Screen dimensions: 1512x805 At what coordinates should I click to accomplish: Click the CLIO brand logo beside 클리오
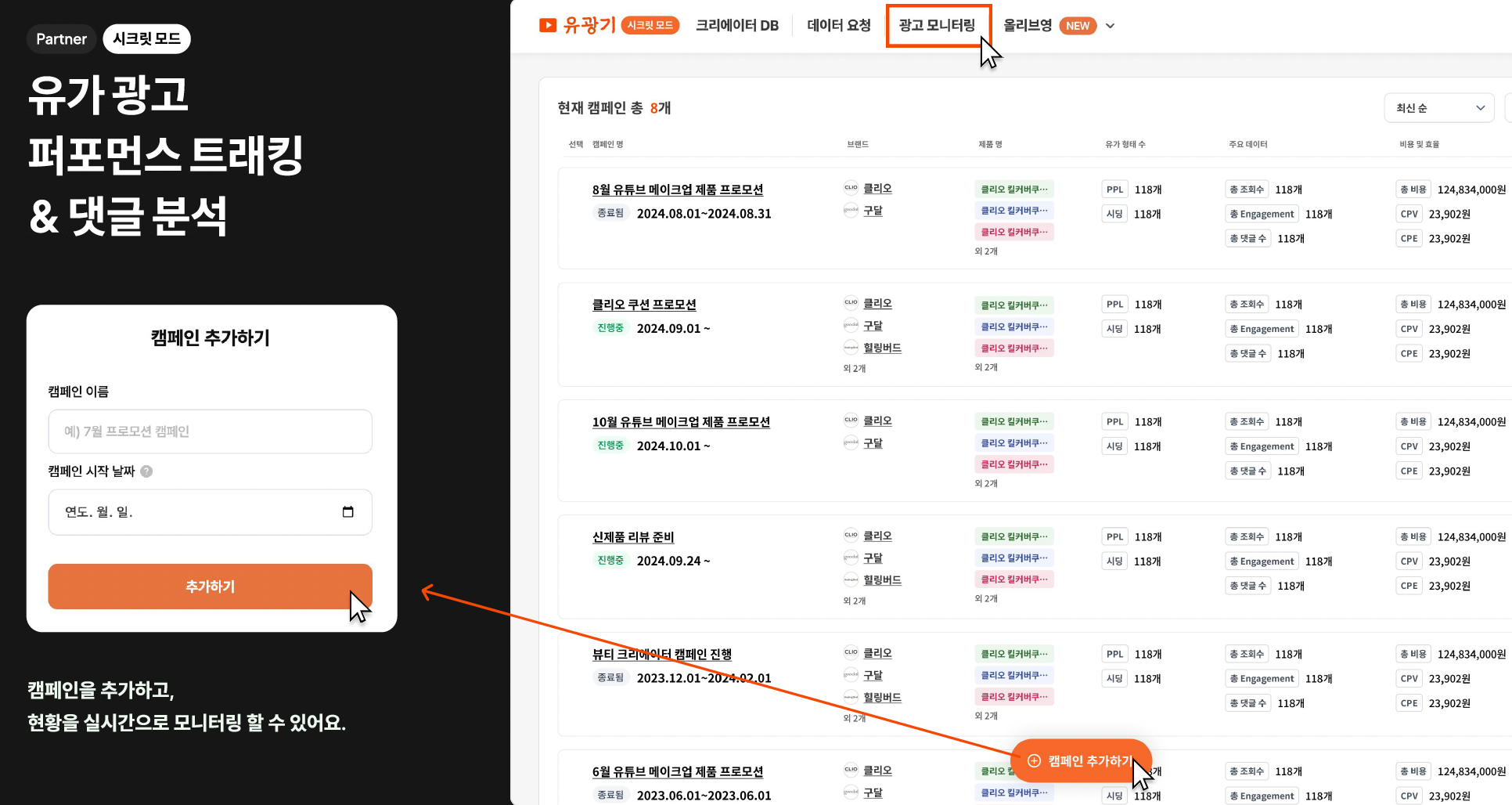click(851, 188)
